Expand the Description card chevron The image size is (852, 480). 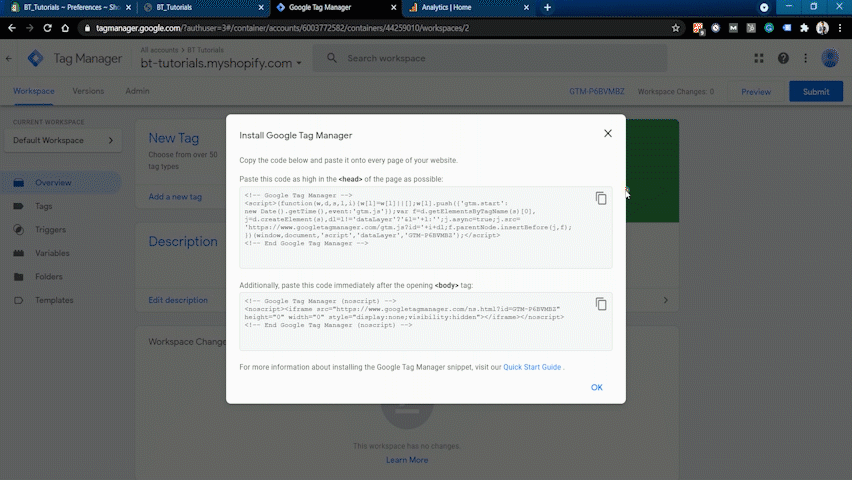666,300
